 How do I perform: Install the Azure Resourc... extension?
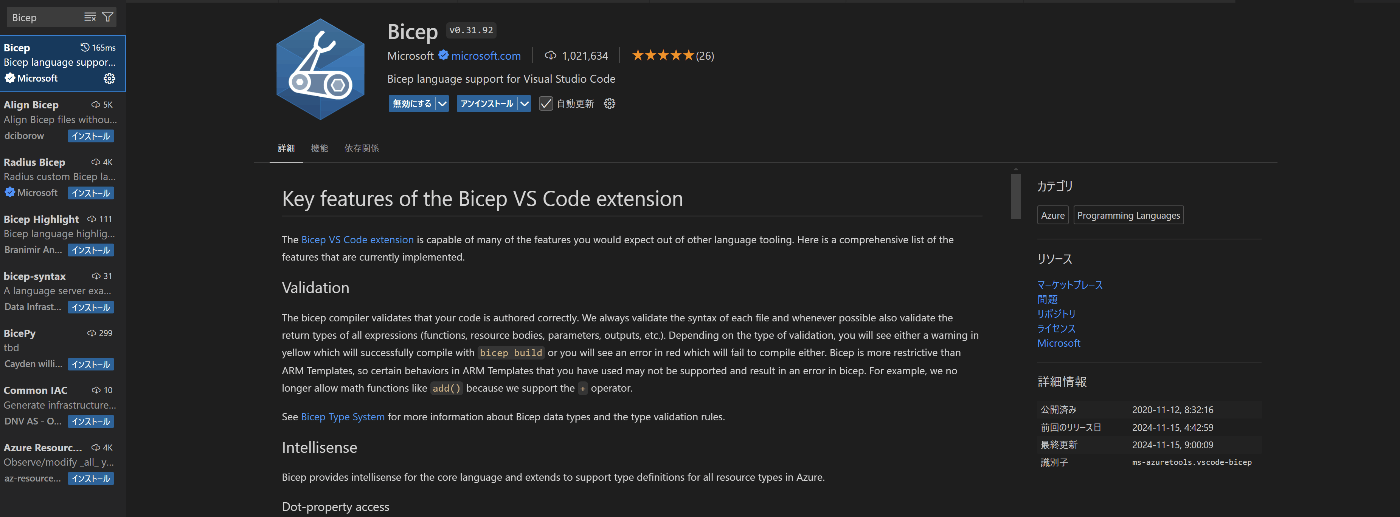tap(91, 478)
